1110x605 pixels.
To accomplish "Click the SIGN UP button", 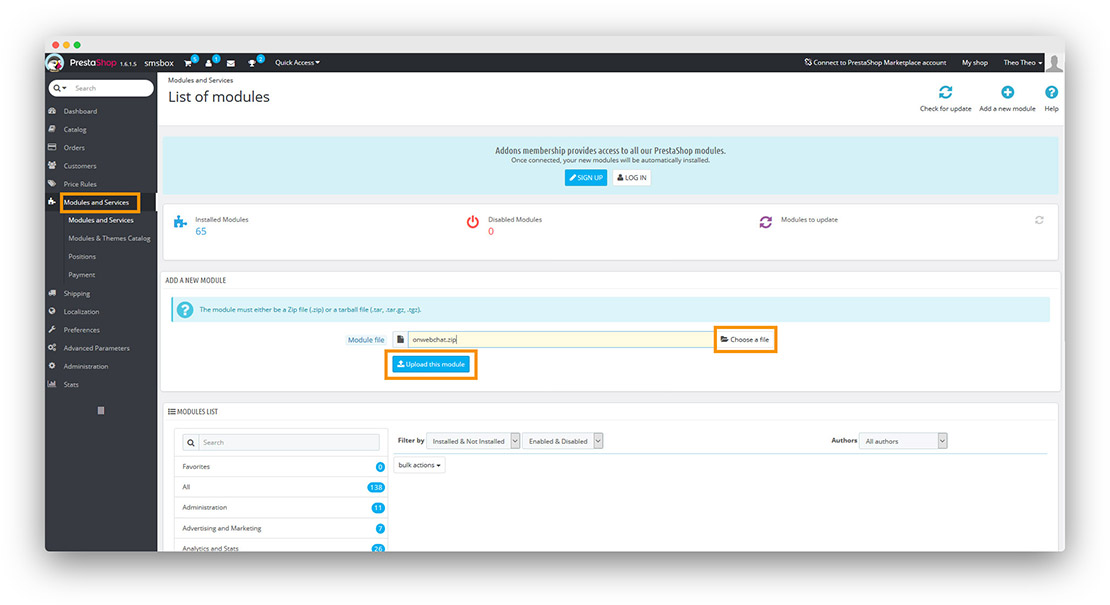I will (585, 177).
